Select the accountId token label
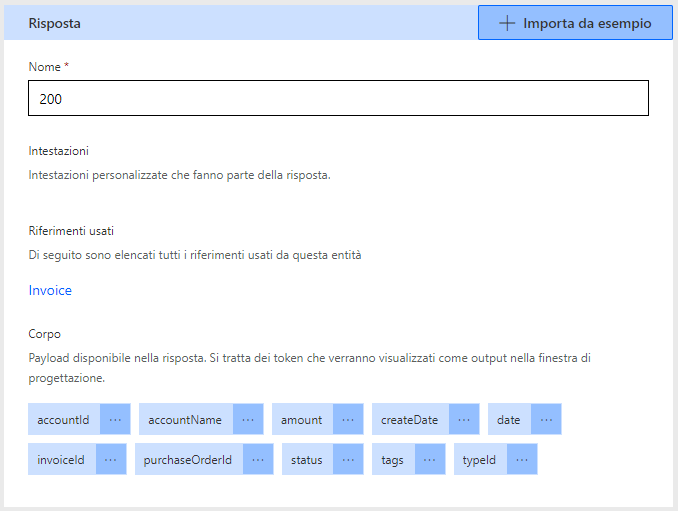Image resolution: width=678 pixels, height=511 pixels. pyautogui.click(x=64, y=419)
